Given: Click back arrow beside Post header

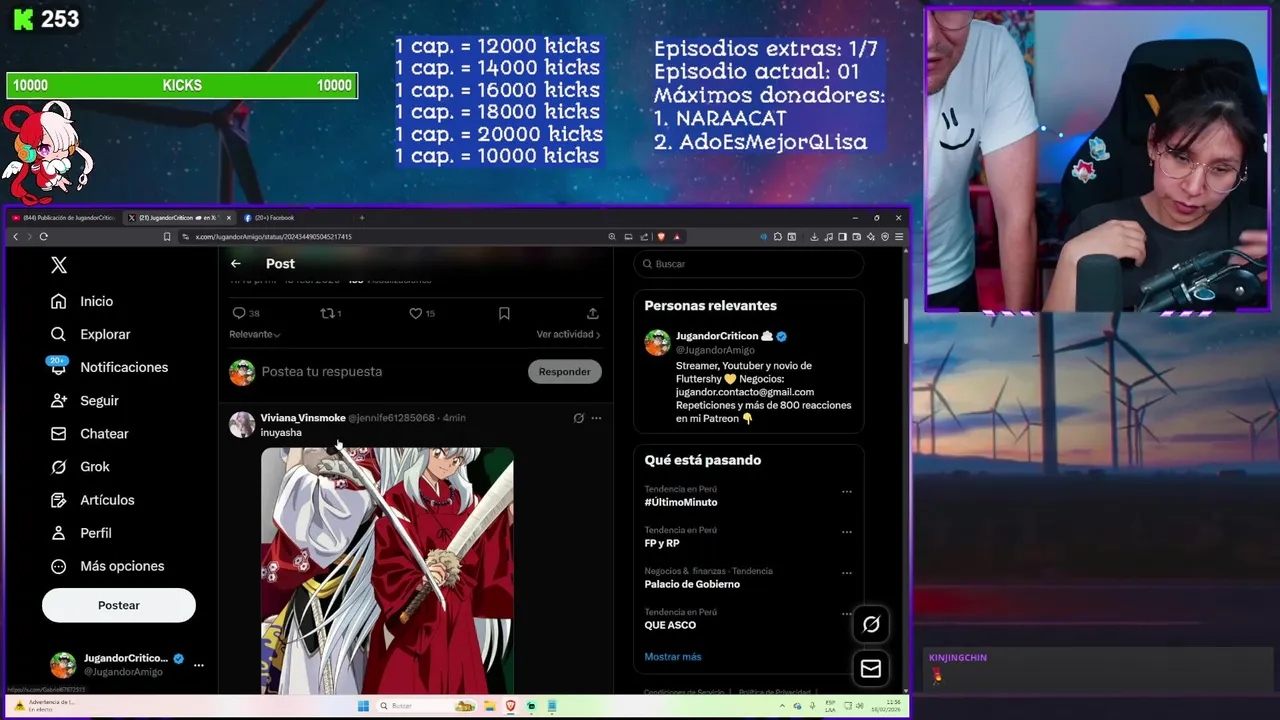Looking at the screenshot, I should click(235, 264).
